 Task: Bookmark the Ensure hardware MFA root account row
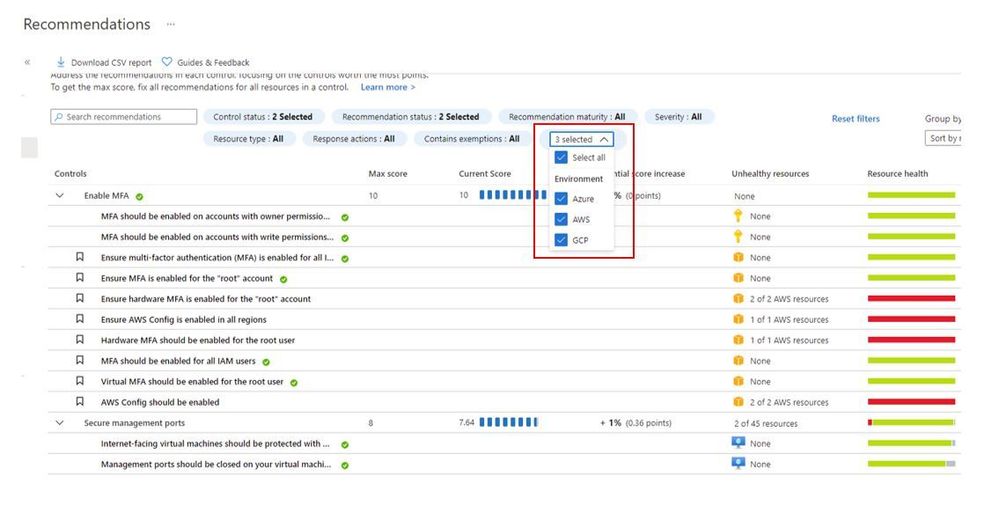(x=80, y=298)
